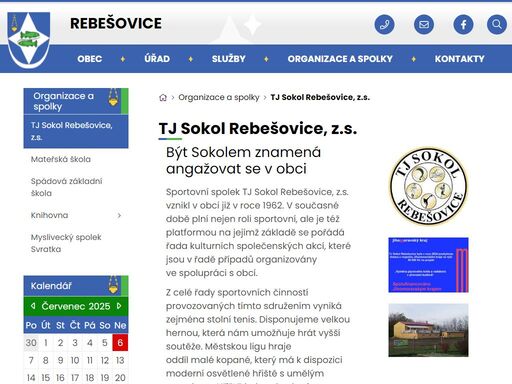Open the KONTAKTY menu
Viewport: 512px width, 384px height.
[459, 59]
